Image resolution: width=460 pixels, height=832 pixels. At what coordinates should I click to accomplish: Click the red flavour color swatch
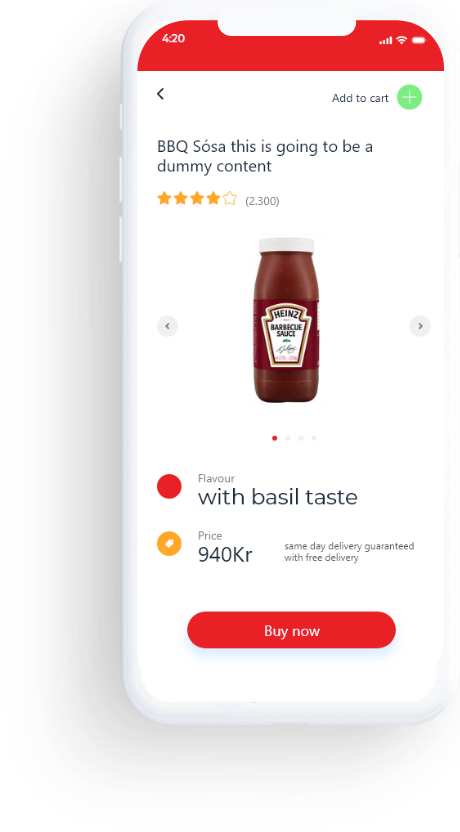click(169, 487)
